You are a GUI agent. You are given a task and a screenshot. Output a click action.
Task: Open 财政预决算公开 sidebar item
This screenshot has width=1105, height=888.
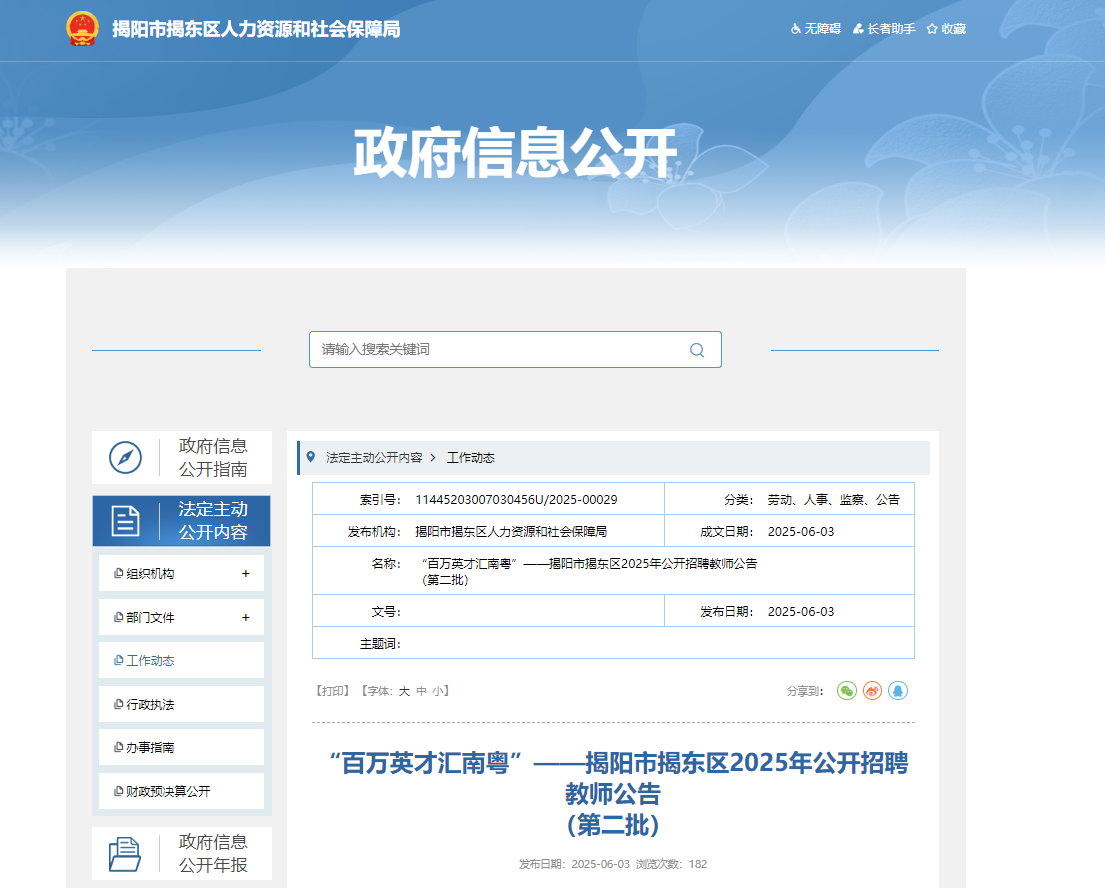tap(182, 791)
